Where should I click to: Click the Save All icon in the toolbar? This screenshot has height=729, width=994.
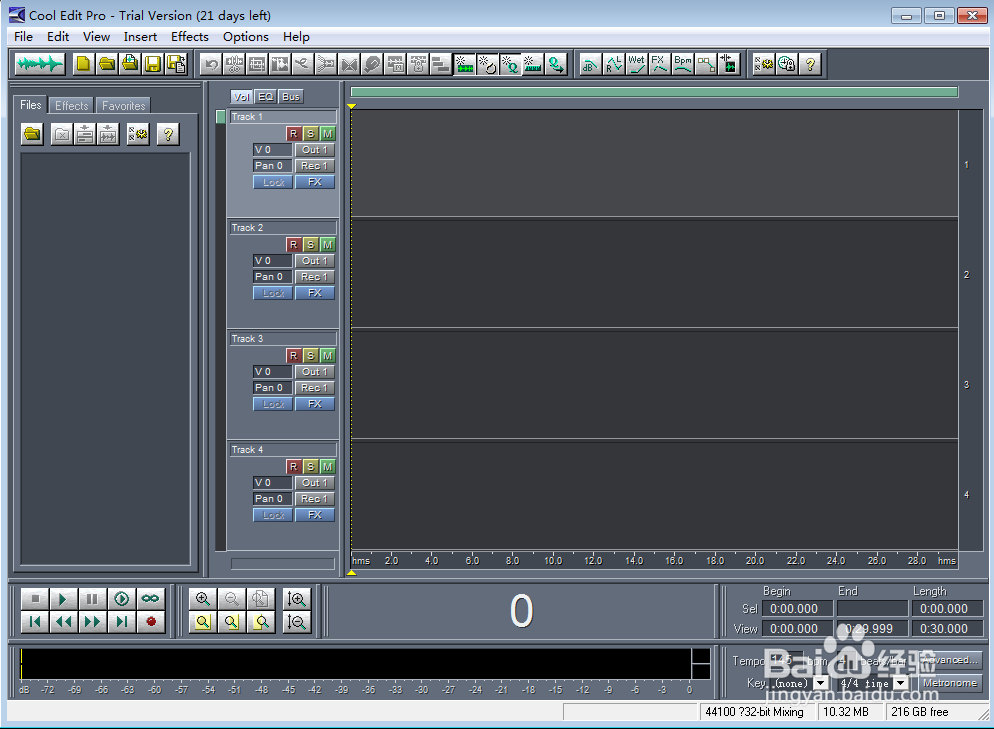point(176,64)
